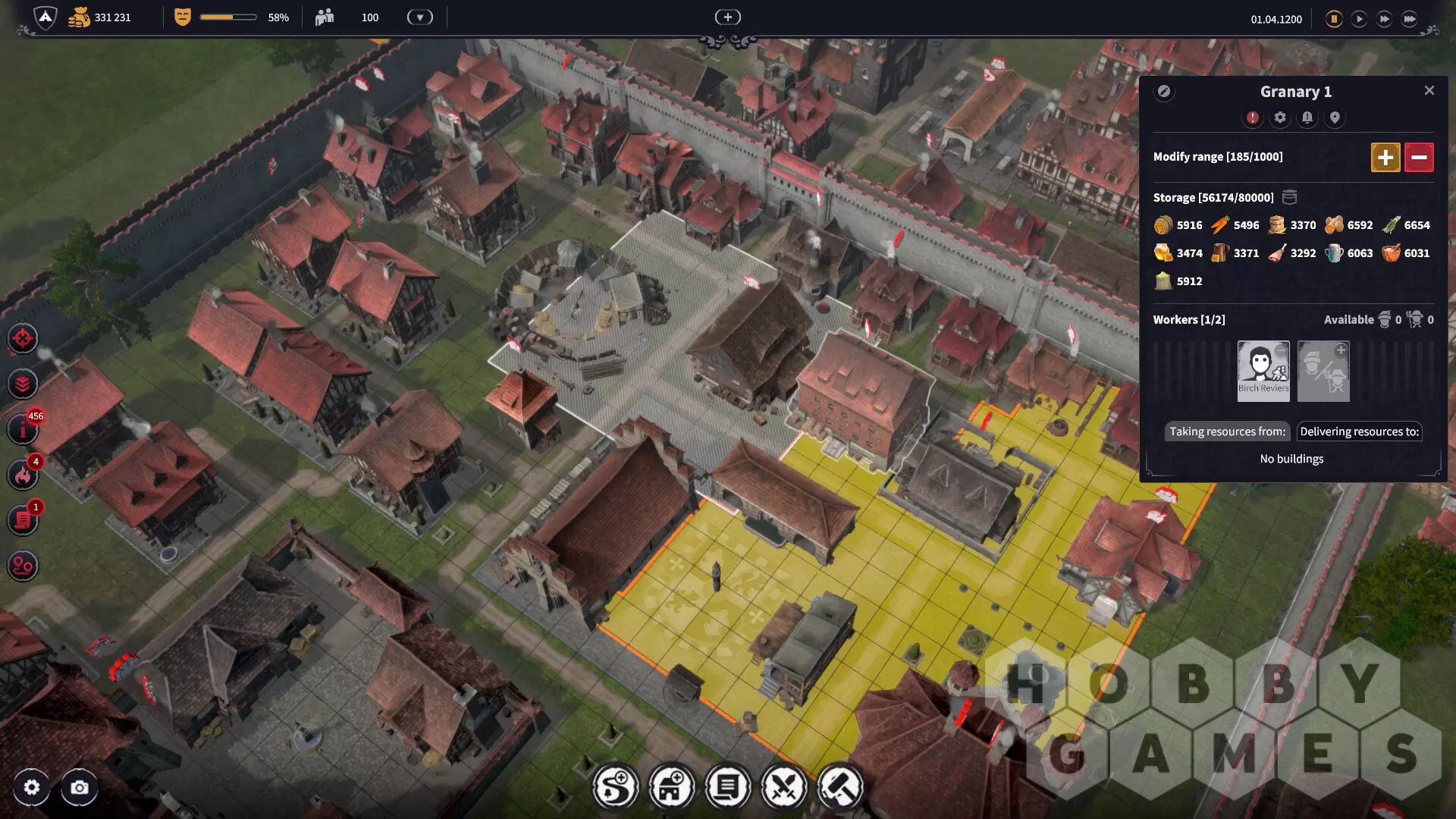Click the No buildings text
This screenshot has width=1456, height=819.
tap(1291, 459)
